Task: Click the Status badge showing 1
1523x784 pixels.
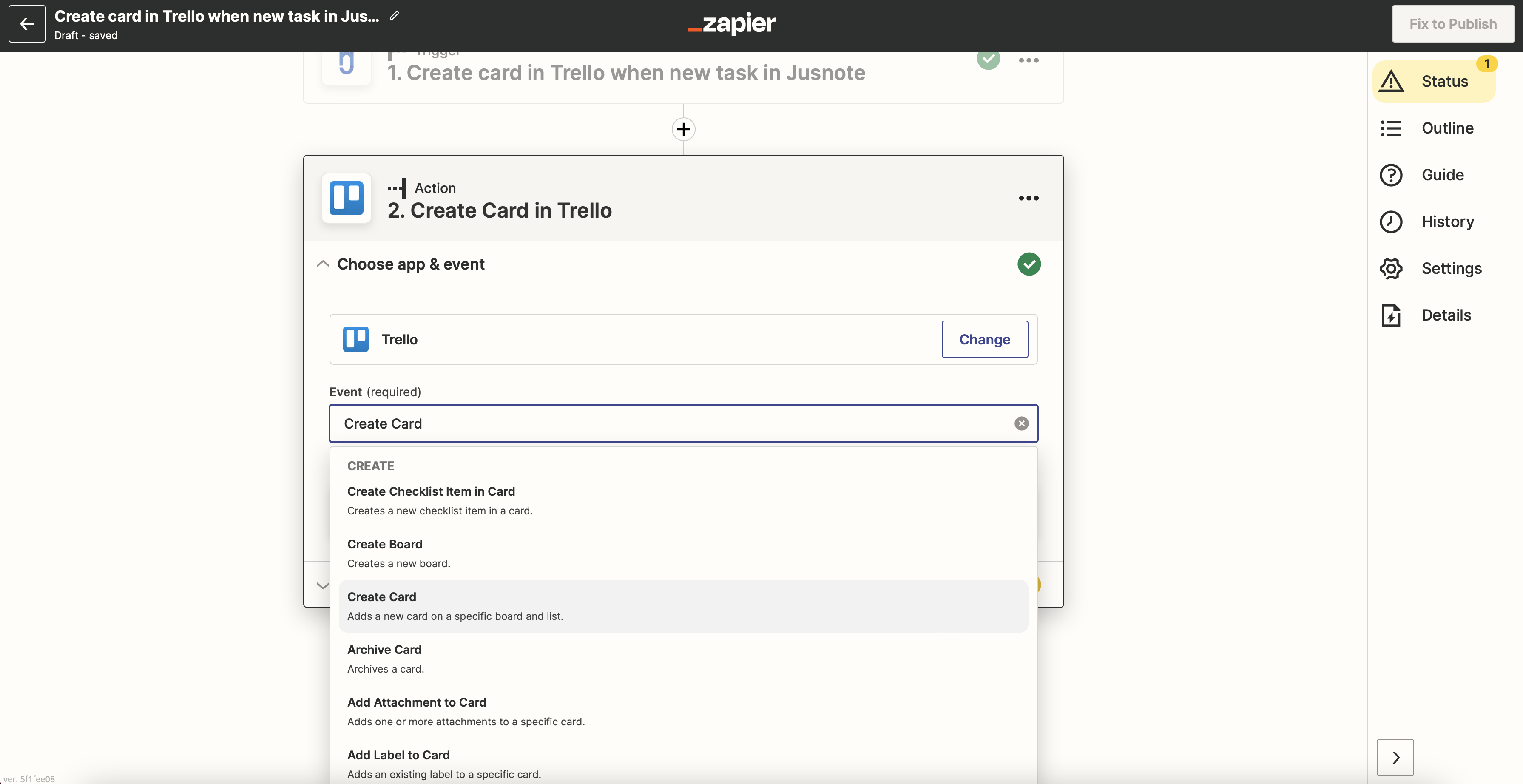Action: click(1487, 63)
